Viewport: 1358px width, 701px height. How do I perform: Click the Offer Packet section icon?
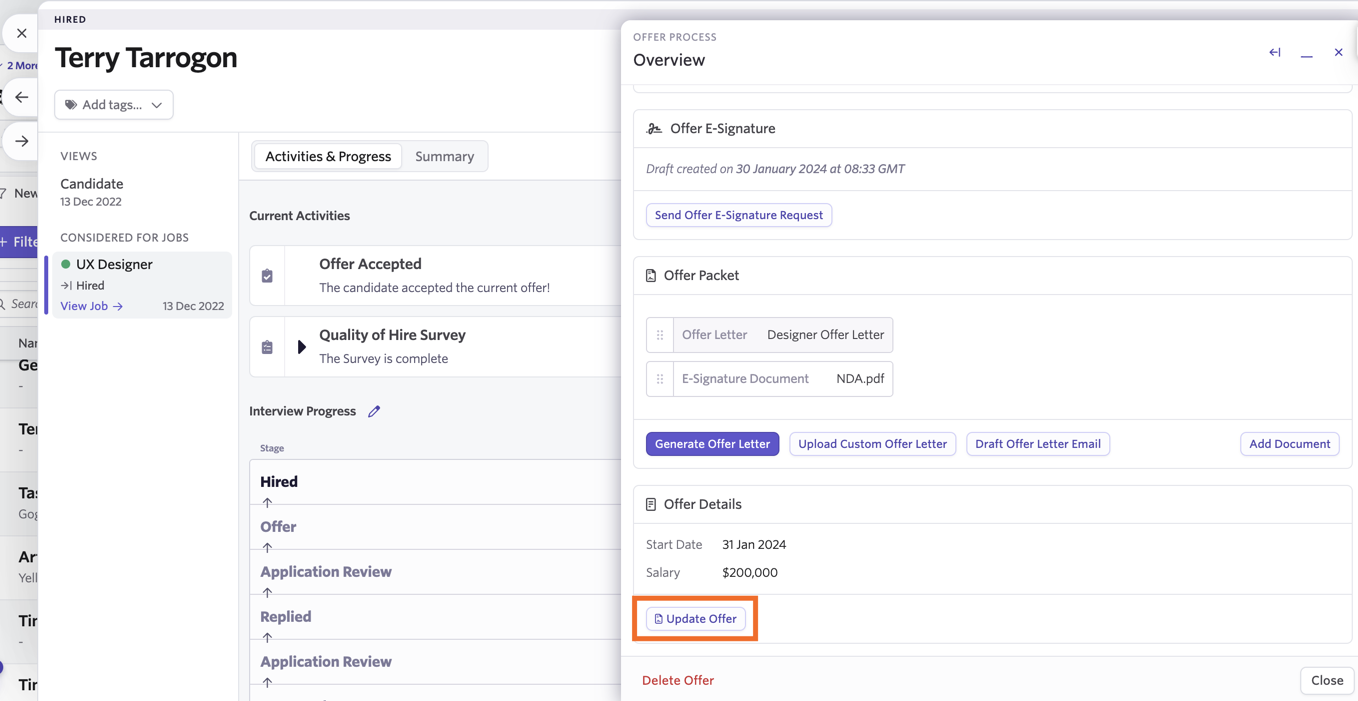pos(651,276)
